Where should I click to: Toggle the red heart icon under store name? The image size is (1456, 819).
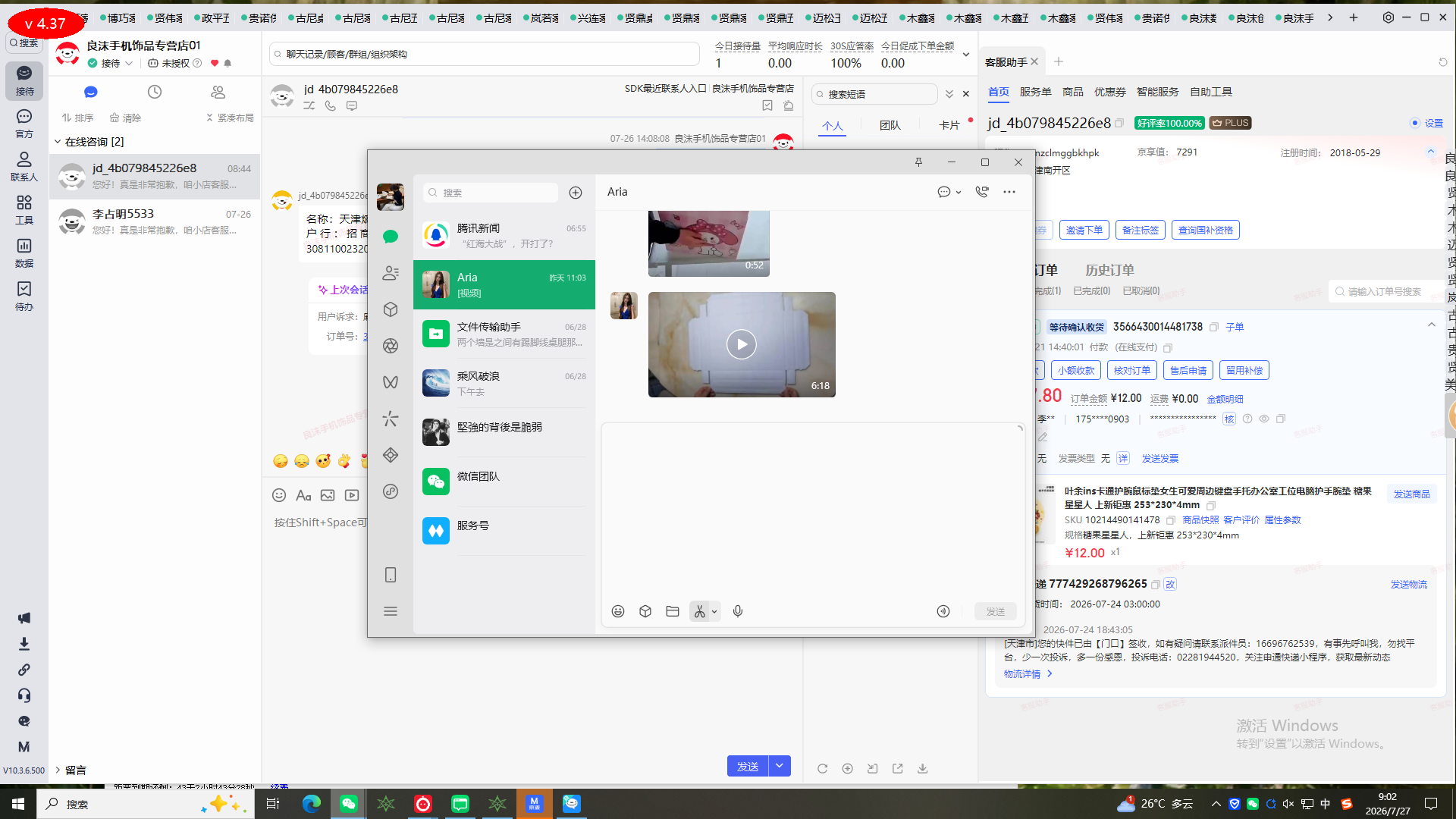click(x=215, y=63)
